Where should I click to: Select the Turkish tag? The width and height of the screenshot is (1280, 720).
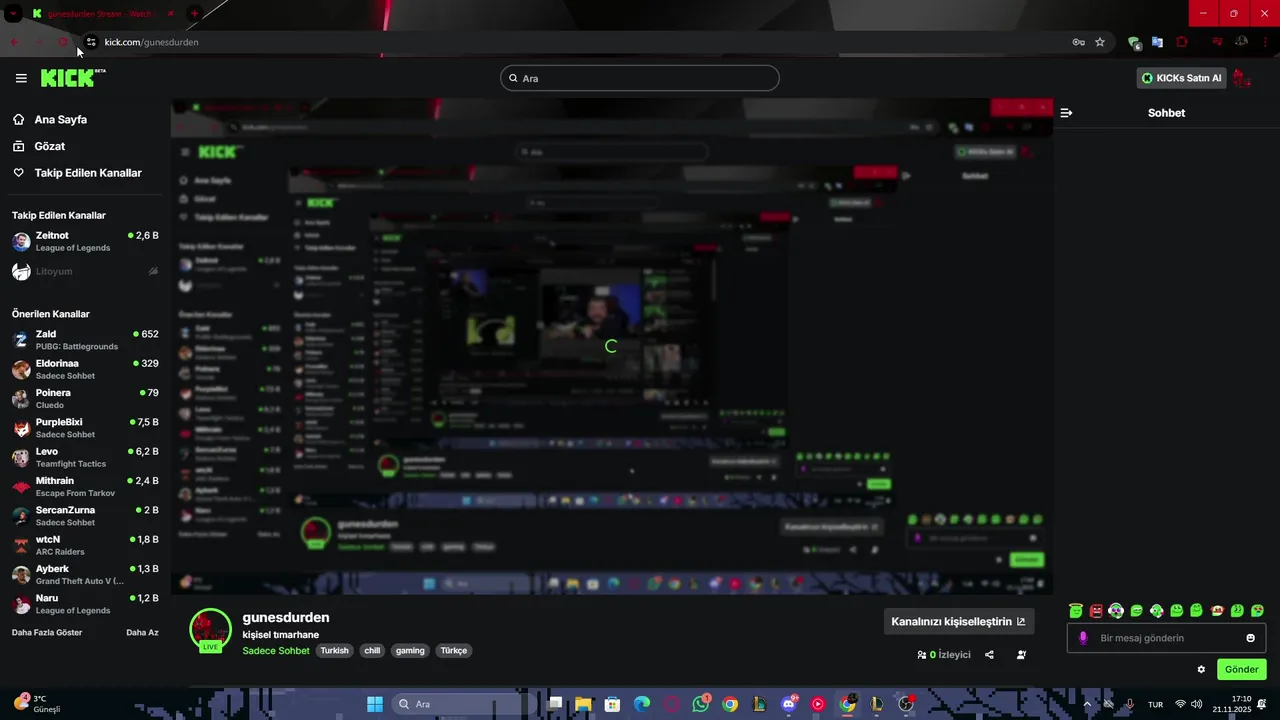coord(334,651)
